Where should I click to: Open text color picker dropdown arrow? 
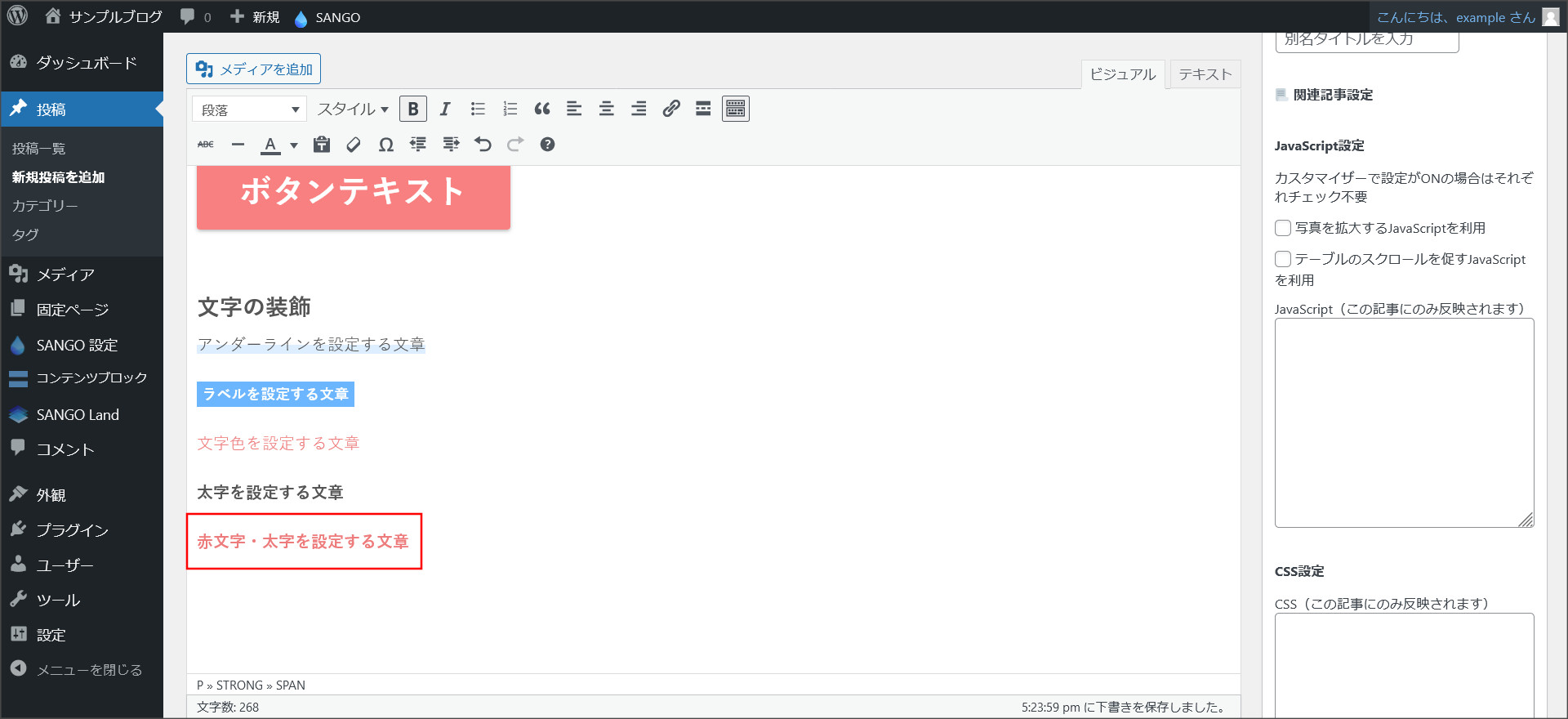click(294, 145)
